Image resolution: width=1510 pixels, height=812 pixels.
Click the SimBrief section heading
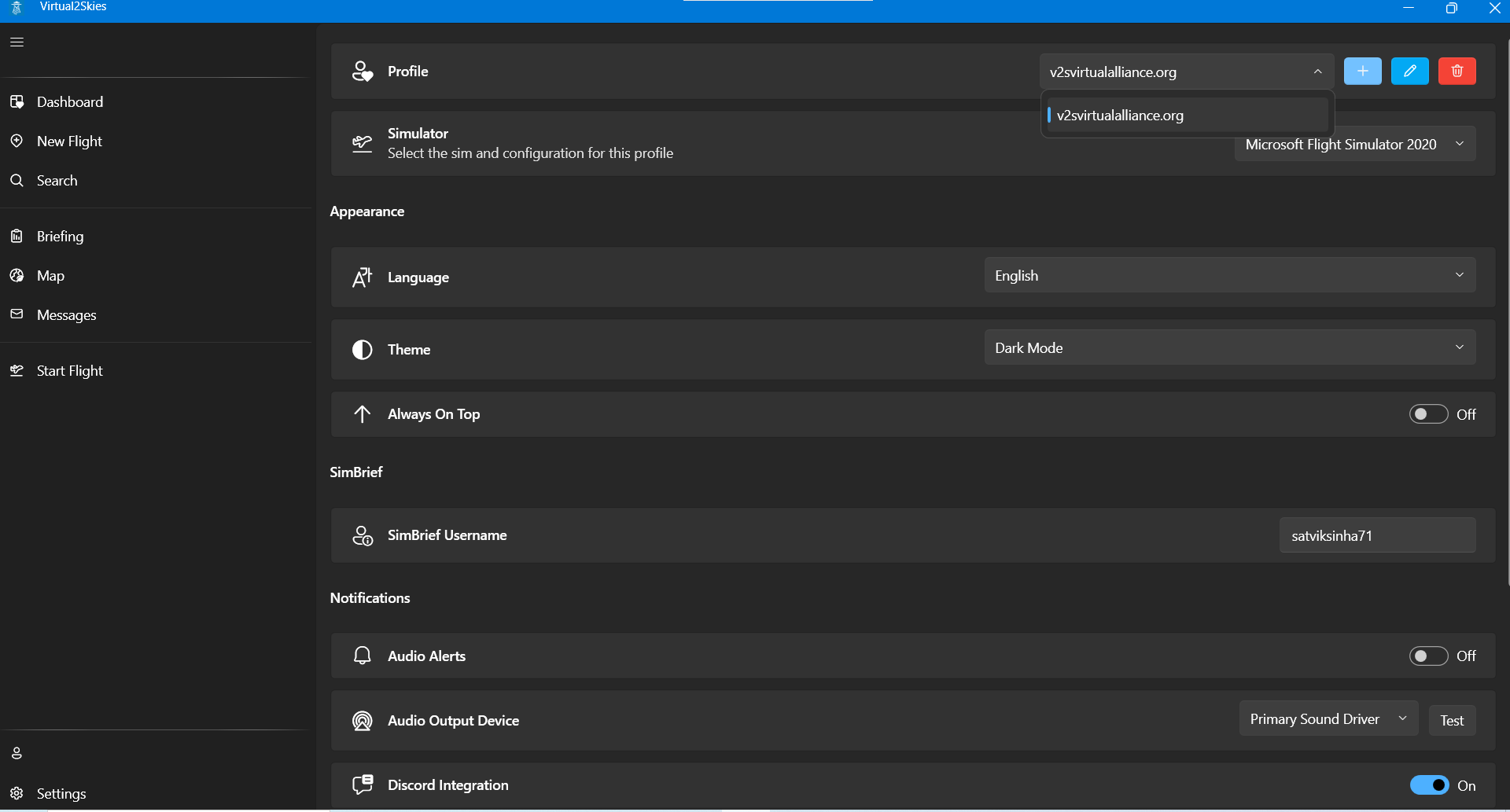356,472
